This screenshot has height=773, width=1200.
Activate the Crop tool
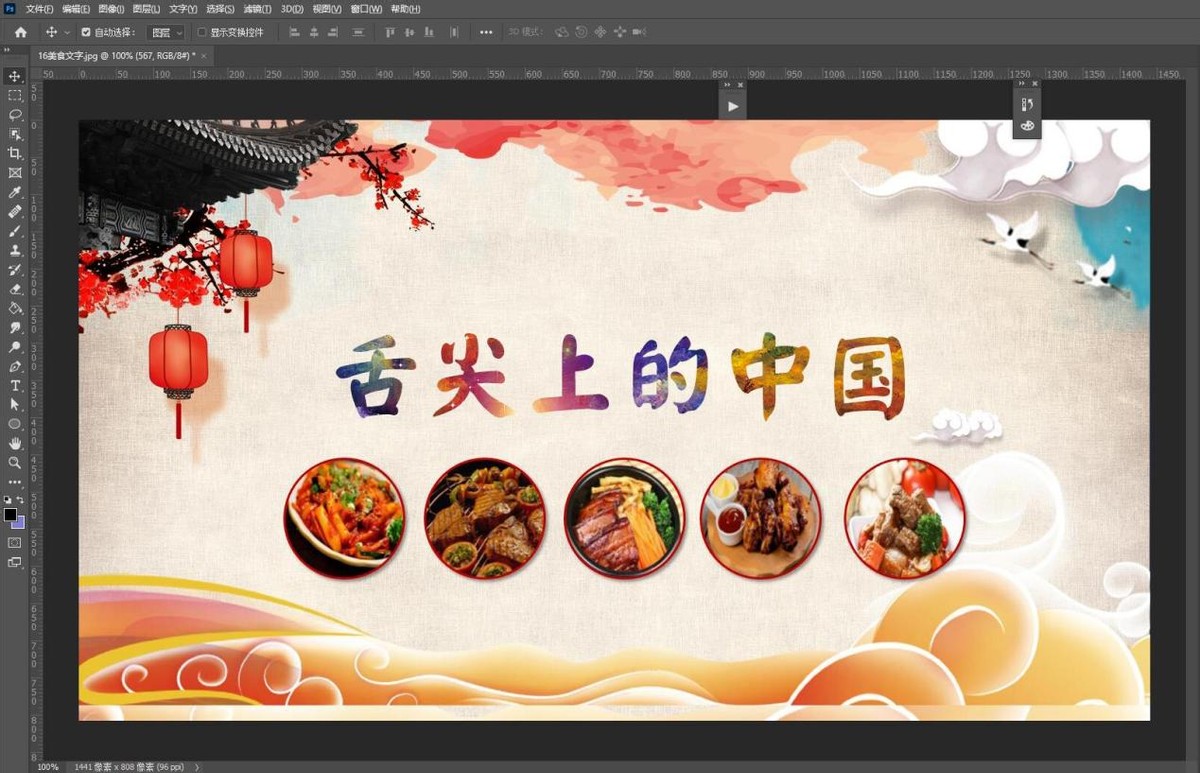(x=14, y=153)
